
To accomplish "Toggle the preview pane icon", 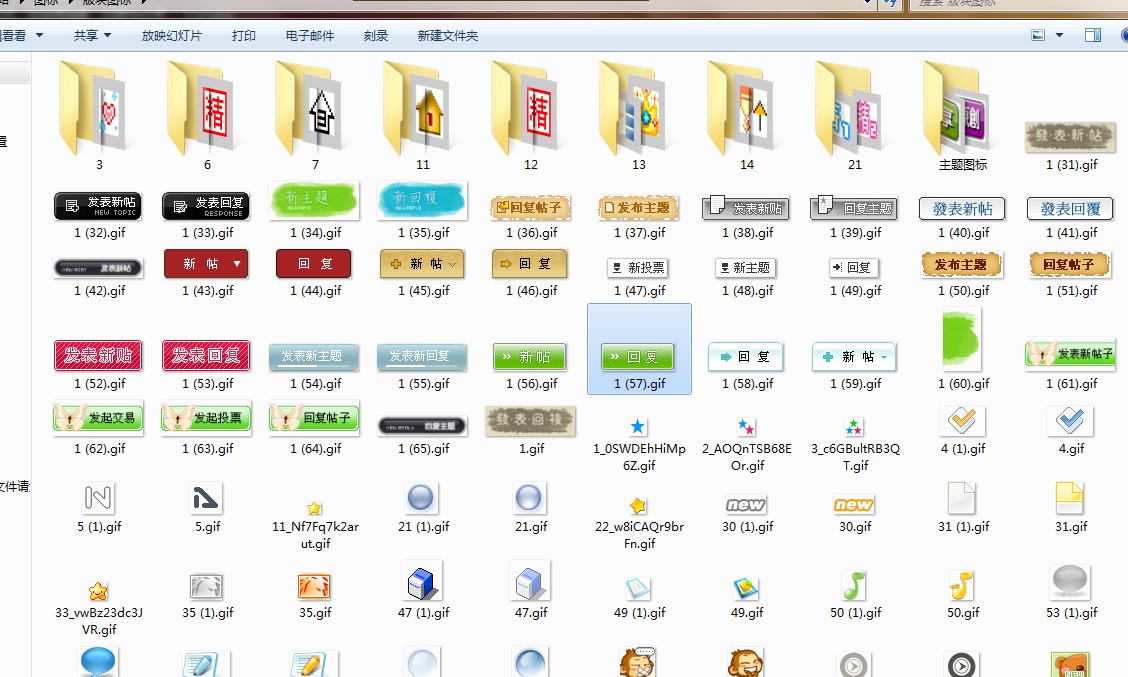I will point(1093,35).
